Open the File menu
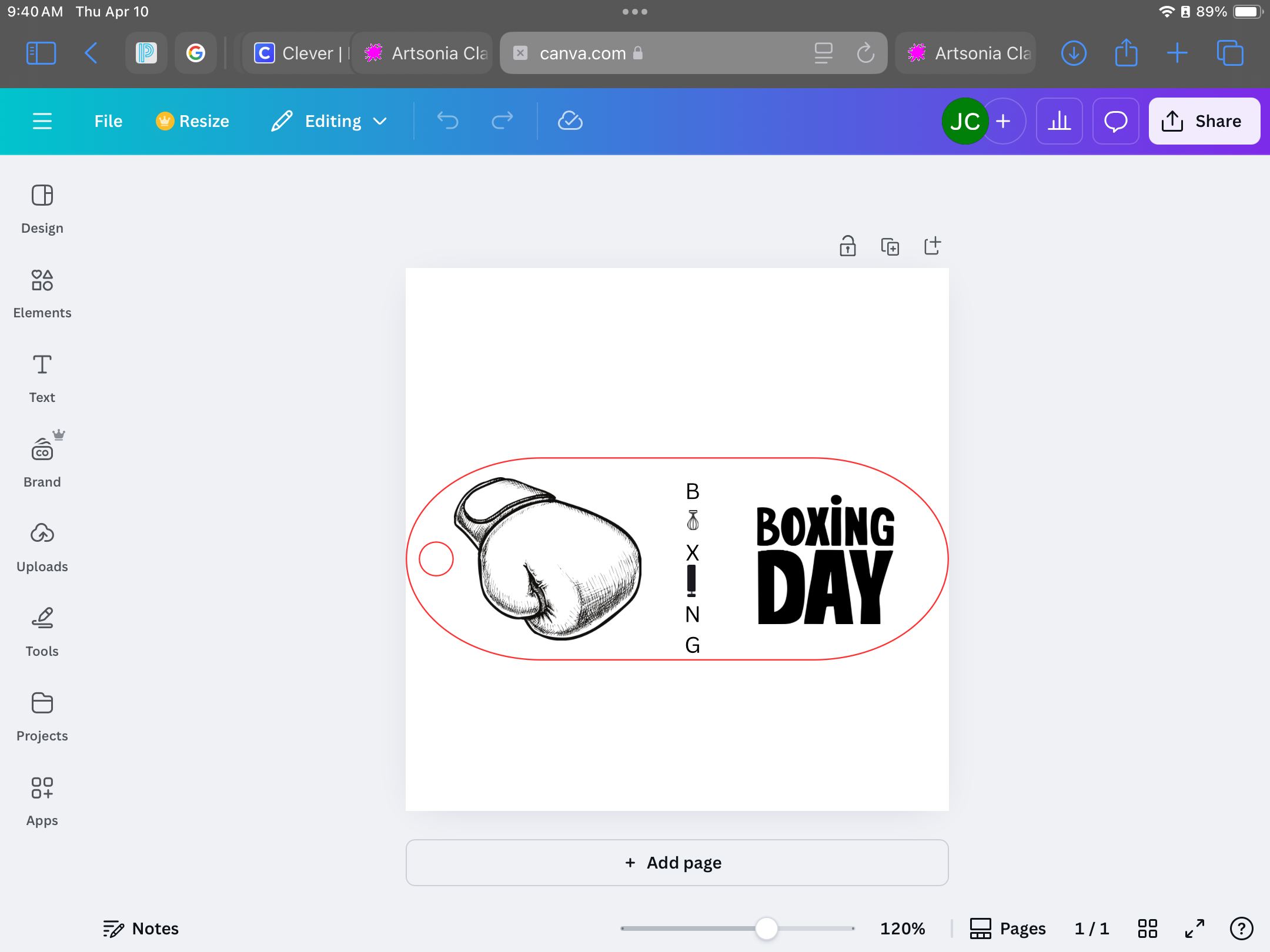The height and width of the screenshot is (952, 1270). pos(108,121)
